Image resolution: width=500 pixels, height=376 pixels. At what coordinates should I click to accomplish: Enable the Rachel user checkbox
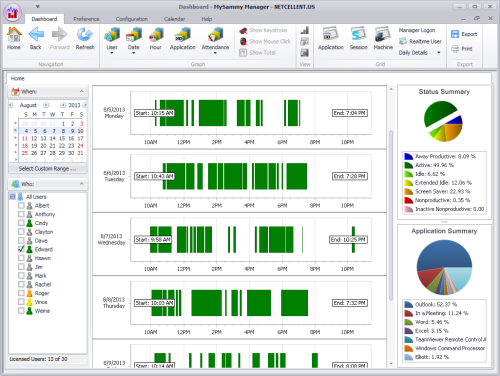click(21, 284)
